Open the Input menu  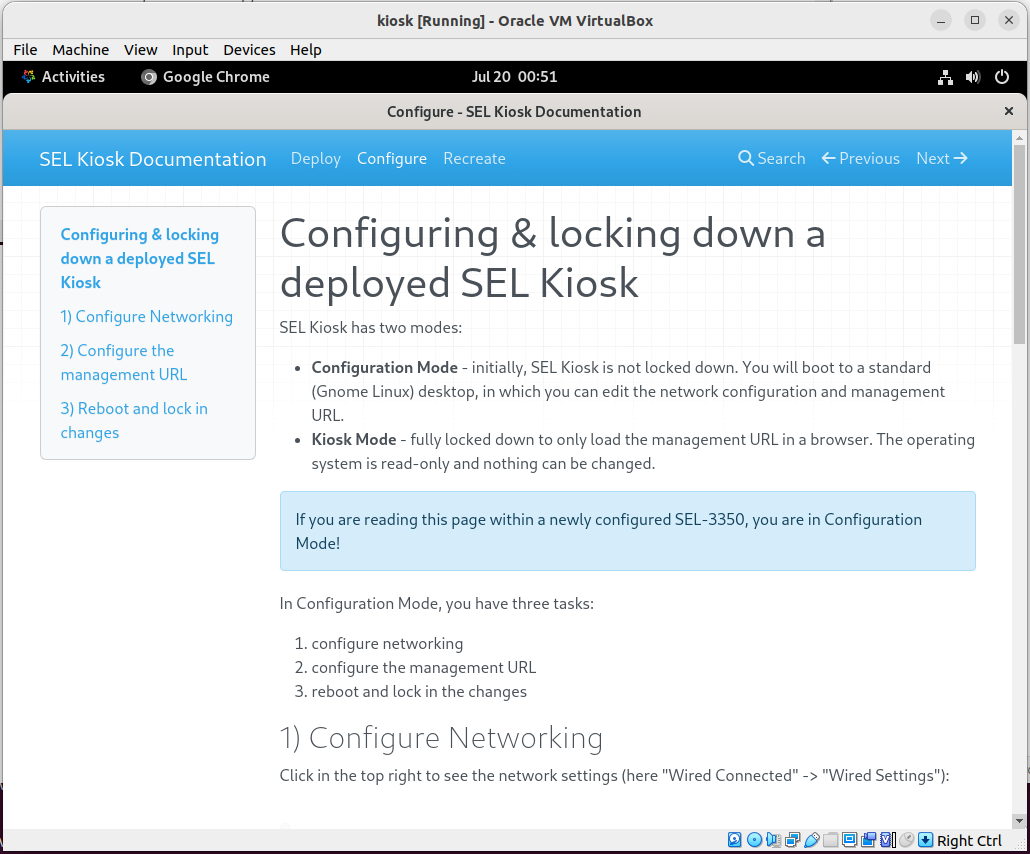(x=190, y=50)
